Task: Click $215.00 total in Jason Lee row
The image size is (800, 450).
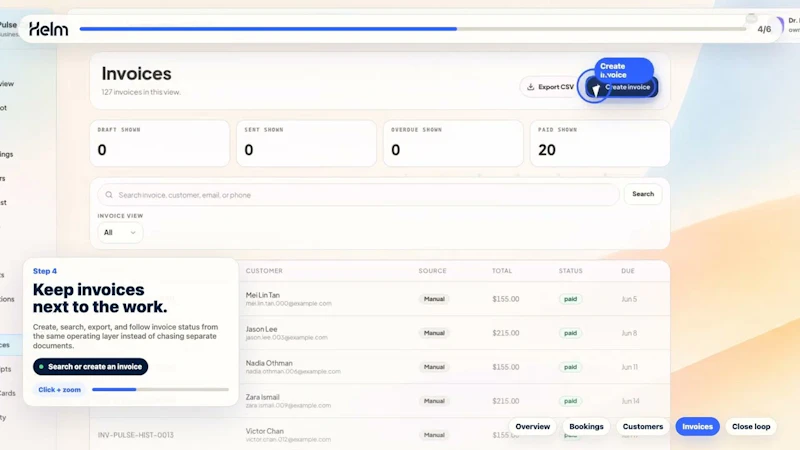Action: coord(506,333)
